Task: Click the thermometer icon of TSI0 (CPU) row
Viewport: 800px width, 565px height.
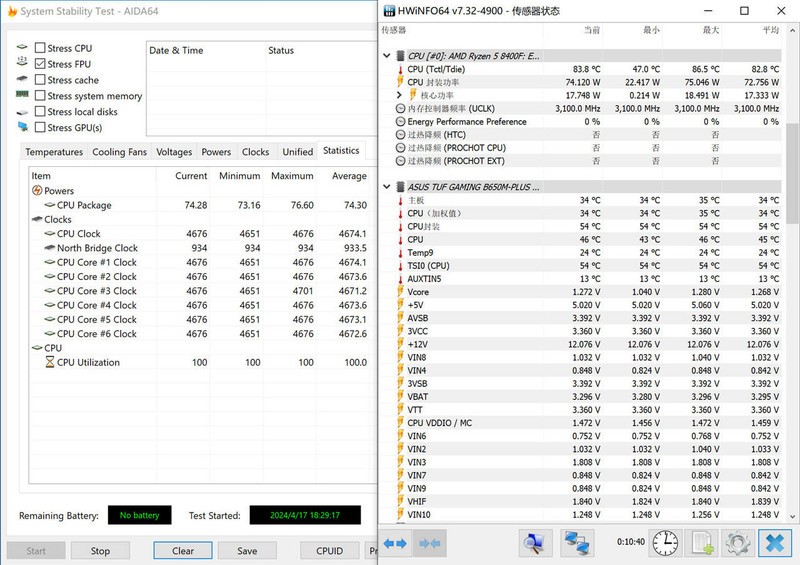Action: [x=401, y=265]
